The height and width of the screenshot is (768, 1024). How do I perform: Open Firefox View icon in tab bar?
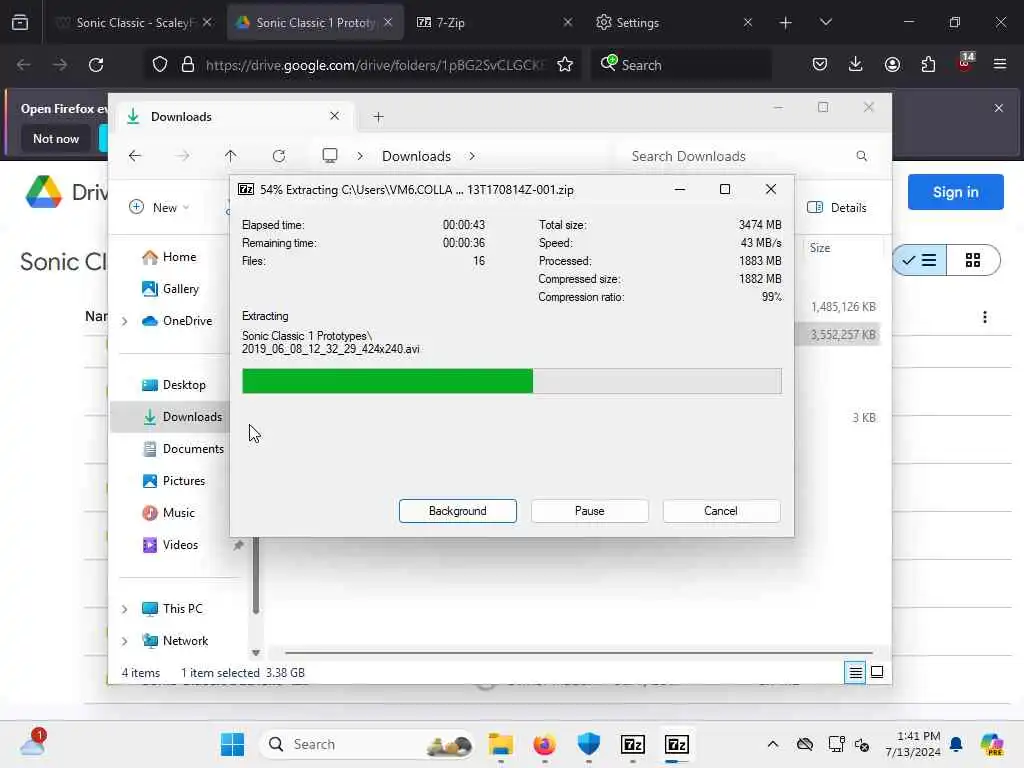pyautogui.click(x=20, y=22)
